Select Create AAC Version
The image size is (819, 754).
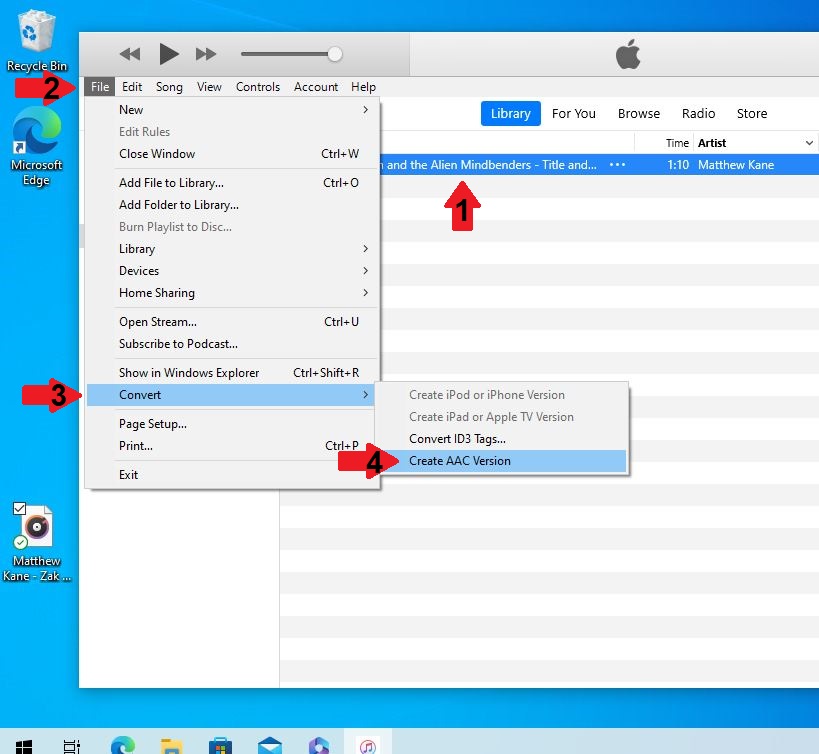(501, 461)
